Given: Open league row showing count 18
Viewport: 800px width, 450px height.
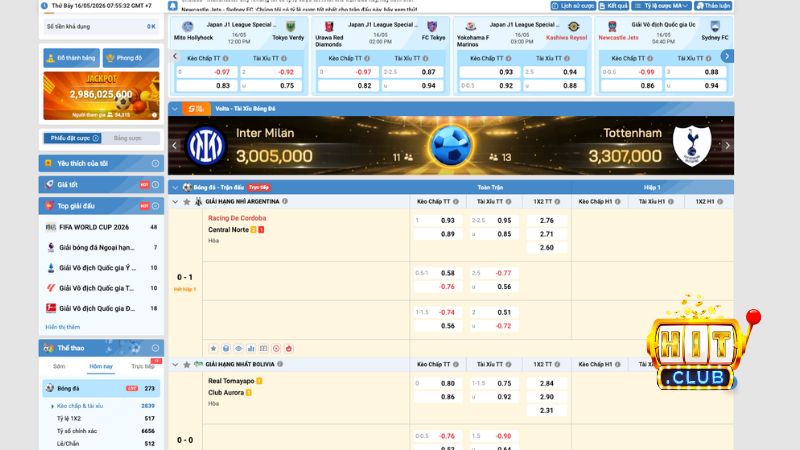Looking at the screenshot, I should [x=101, y=308].
